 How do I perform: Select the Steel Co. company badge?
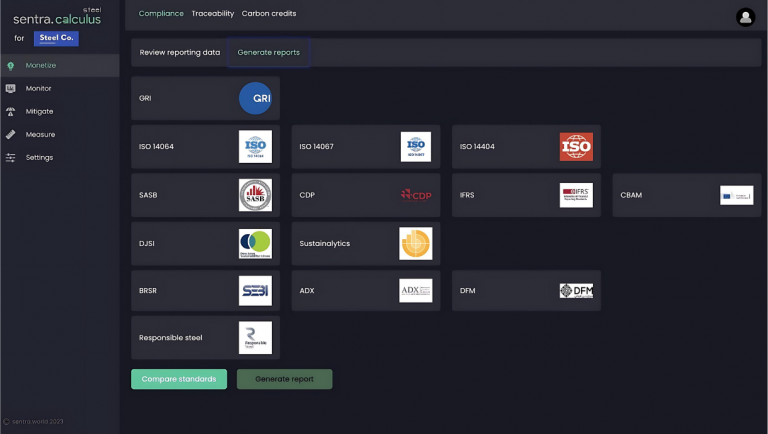click(56, 38)
